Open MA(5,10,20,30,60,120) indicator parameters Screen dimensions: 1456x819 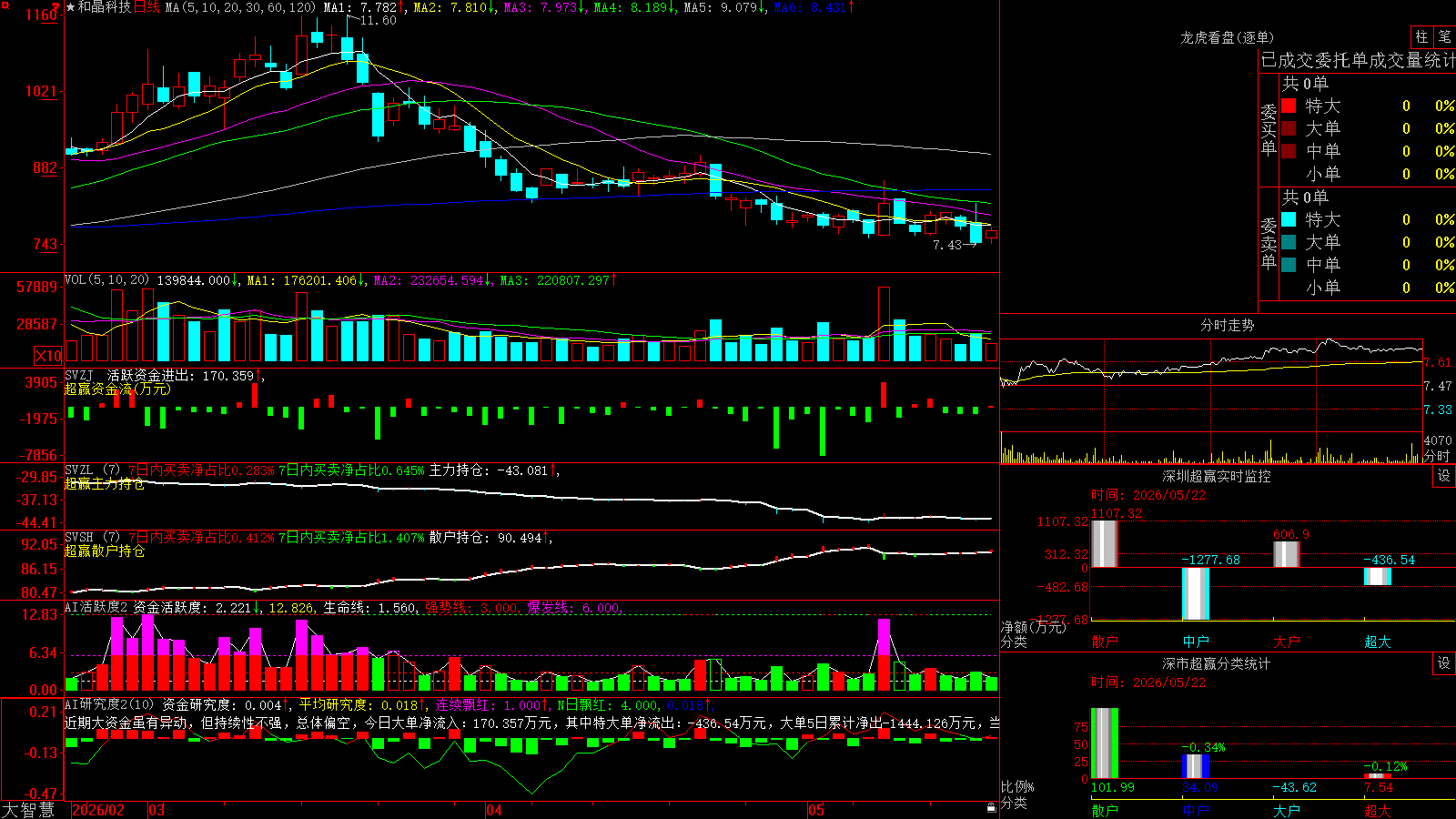[x=240, y=7]
